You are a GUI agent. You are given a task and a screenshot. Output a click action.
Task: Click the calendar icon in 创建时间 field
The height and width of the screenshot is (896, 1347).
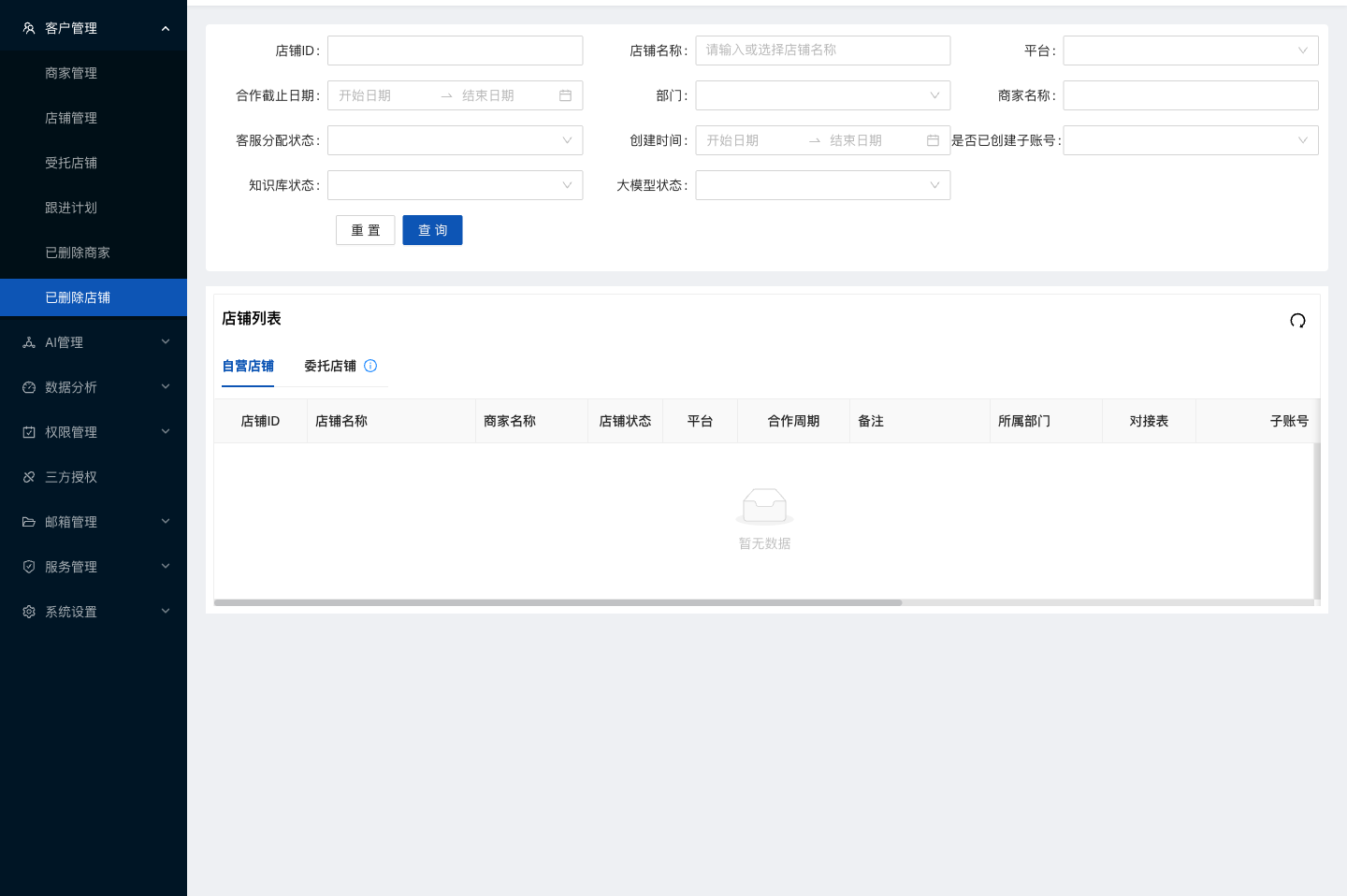click(933, 140)
